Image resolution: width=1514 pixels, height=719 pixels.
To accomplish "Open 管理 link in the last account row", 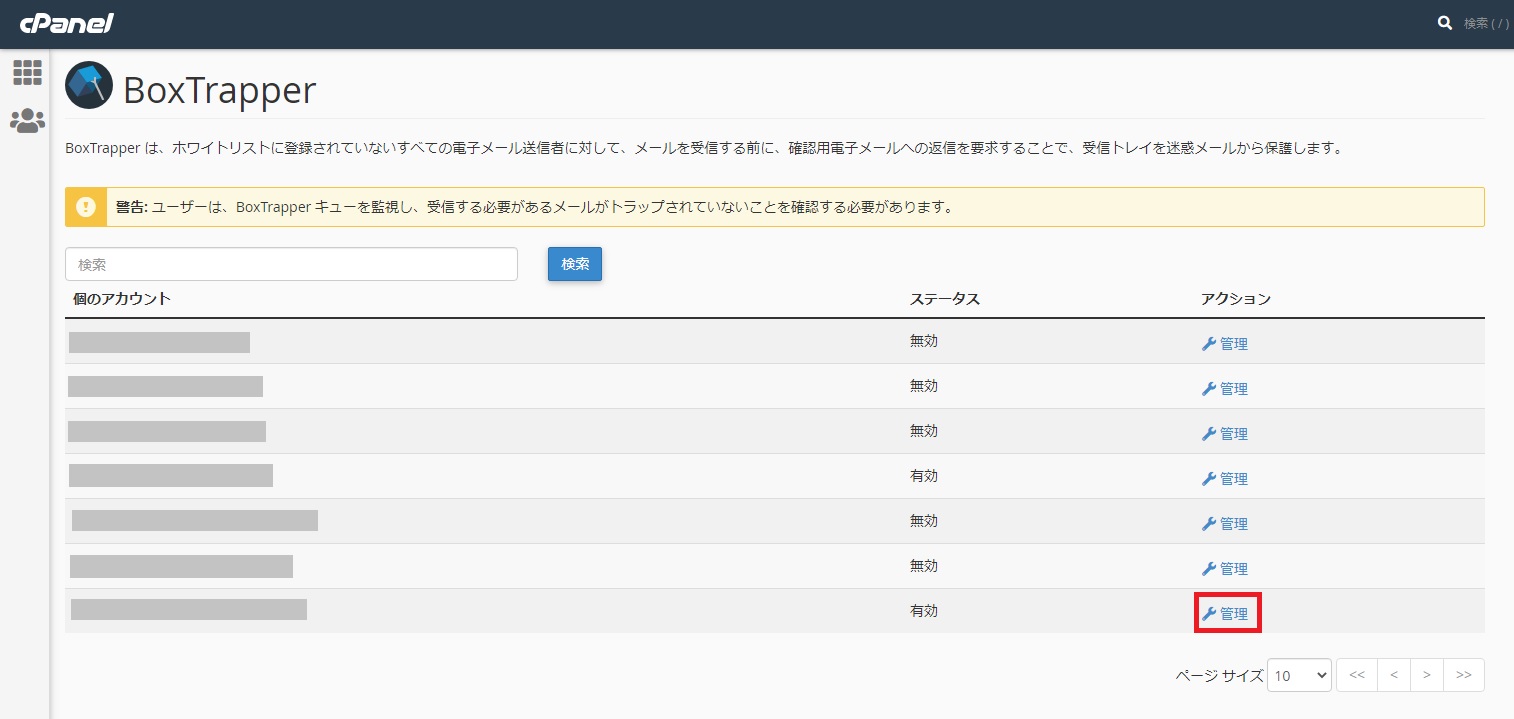I will point(1225,614).
